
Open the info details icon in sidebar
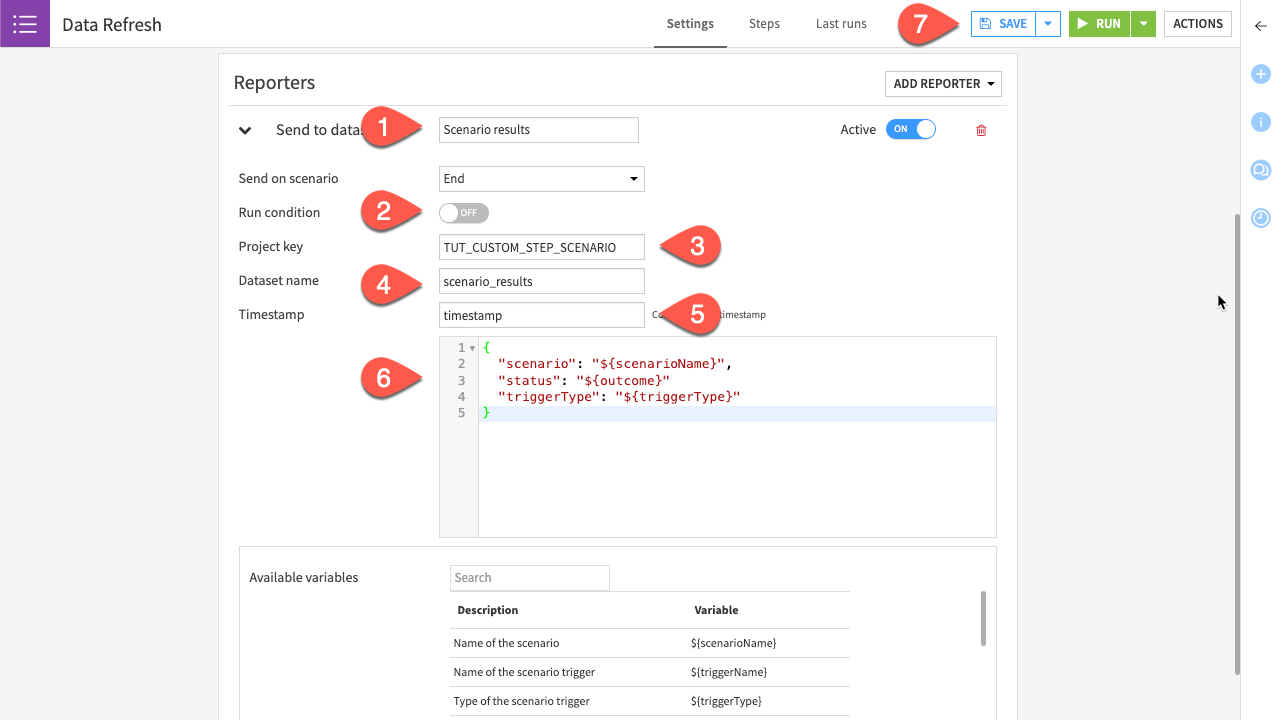click(x=1261, y=122)
